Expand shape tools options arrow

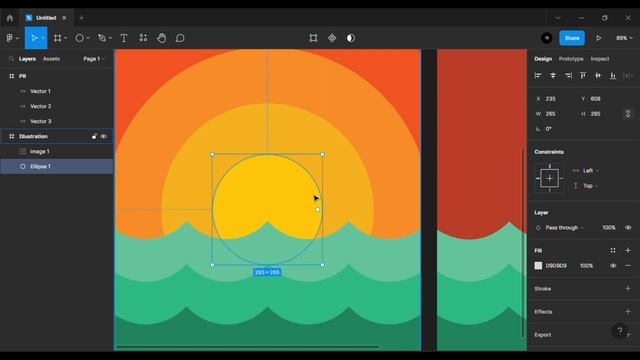pos(88,38)
